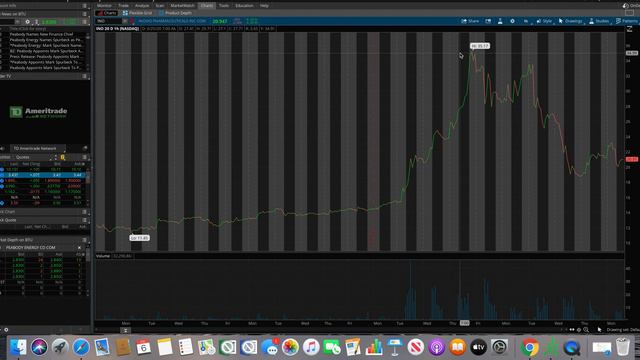The height and width of the screenshot is (360, 640).
Task: Click the flask icon in chart toolbar
Action: pos(500,21)
